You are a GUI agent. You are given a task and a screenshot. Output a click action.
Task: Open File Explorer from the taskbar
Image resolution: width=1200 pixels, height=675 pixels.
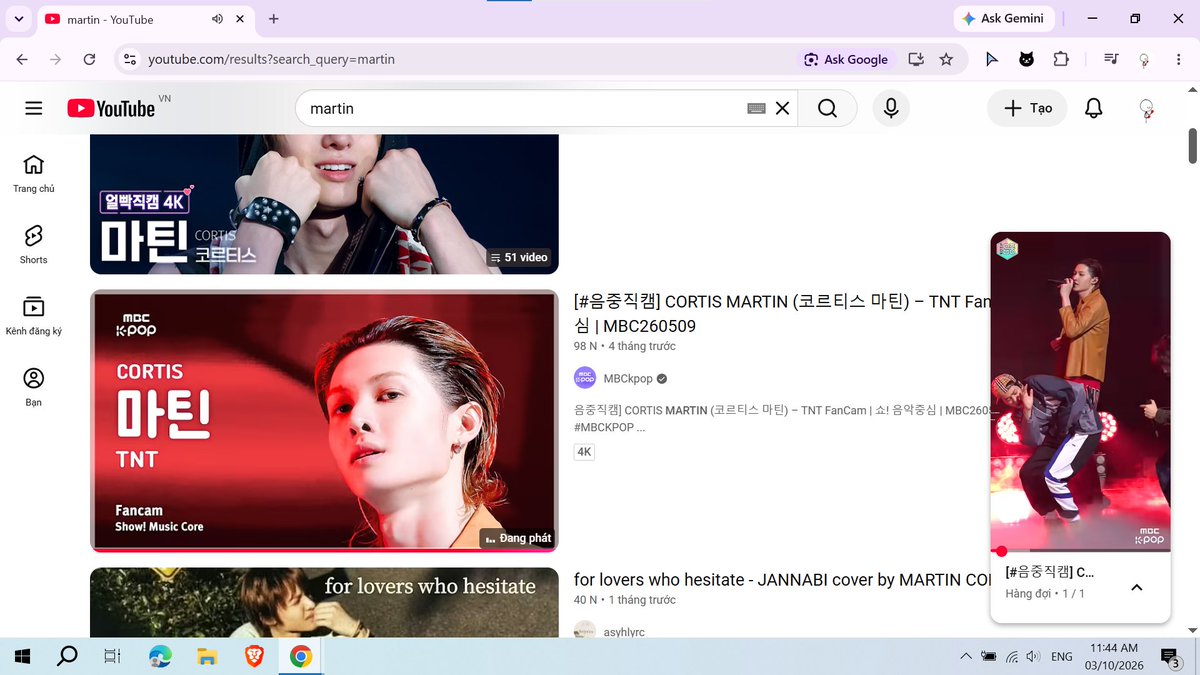(207, 656)
